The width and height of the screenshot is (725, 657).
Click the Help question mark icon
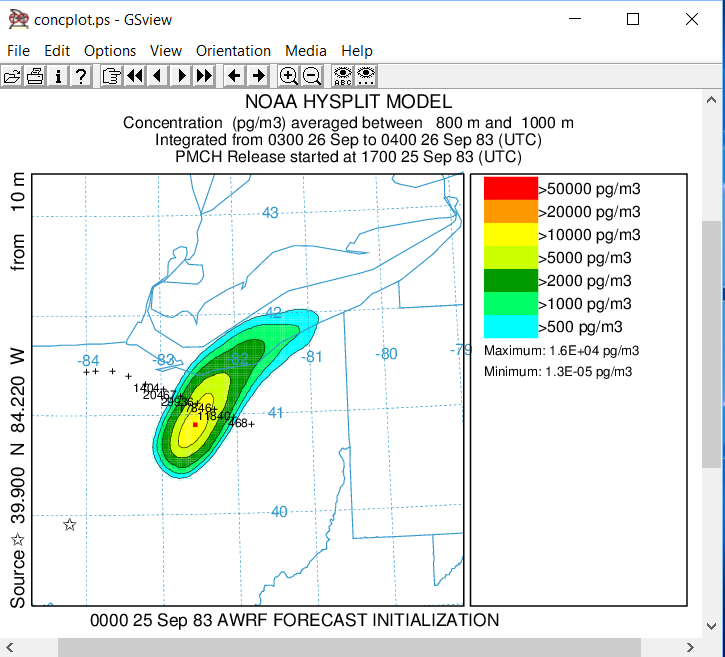tap(81, 76)
